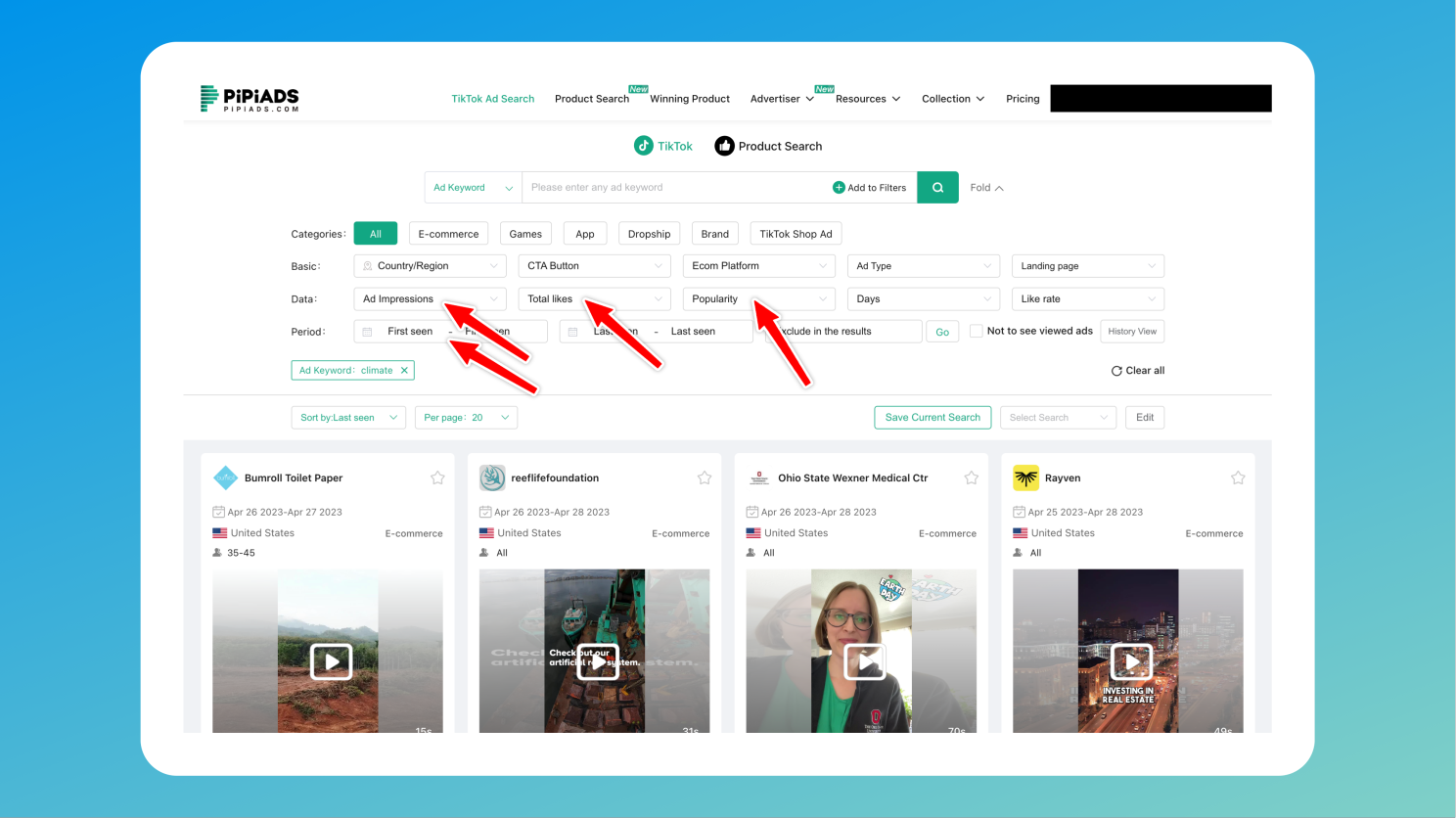
Task: Collapse filters with Fold
Action: tap(986, 188)
